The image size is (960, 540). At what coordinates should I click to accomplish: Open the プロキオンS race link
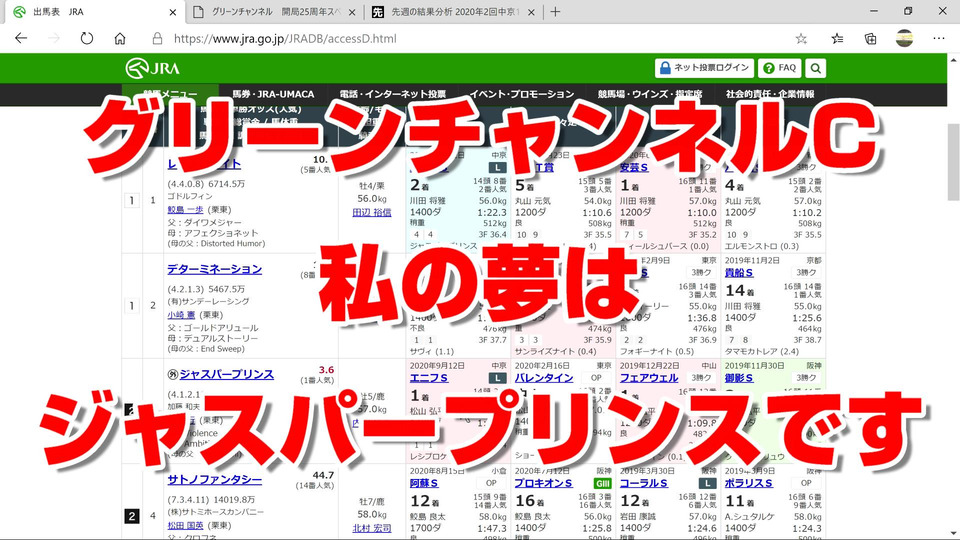pyautogui.click(x=544, y=483)
